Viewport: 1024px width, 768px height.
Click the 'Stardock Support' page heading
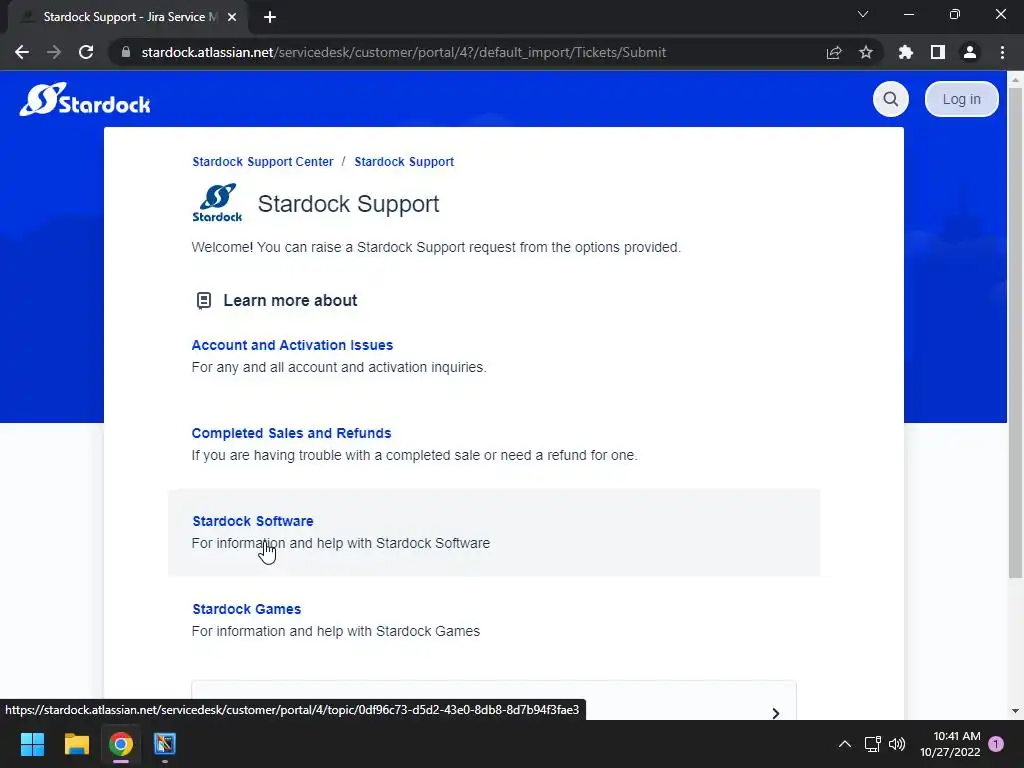point(348,204)
